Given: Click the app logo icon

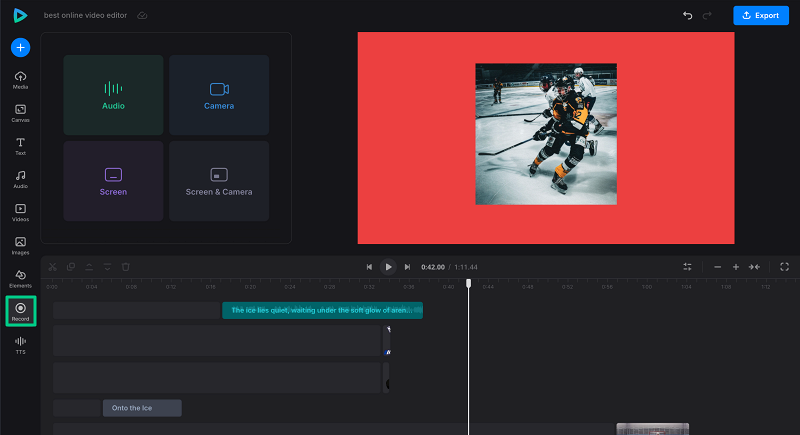Looking at the screenshot, I should pyautogui.click(x=20, y=15).
